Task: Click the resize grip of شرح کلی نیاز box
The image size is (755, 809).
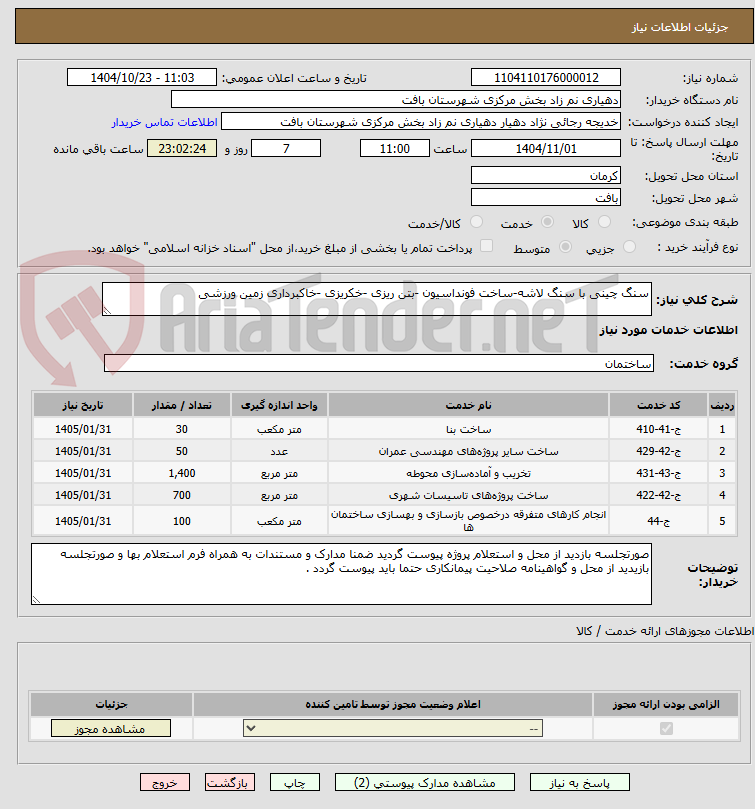Action: [x=107, y=311]
